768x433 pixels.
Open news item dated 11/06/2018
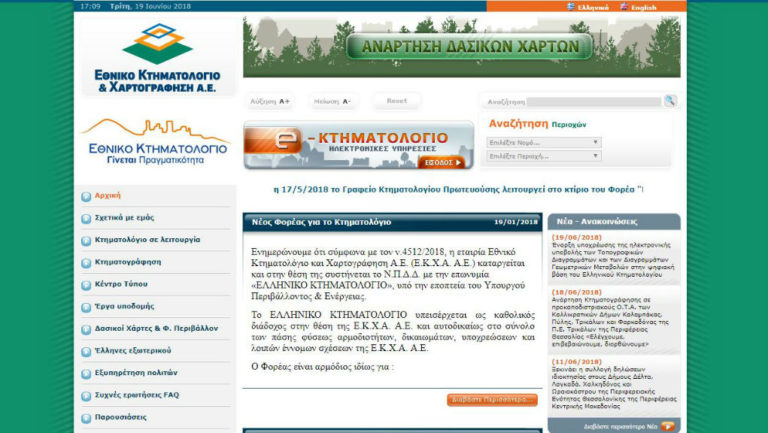click(614, 384)
